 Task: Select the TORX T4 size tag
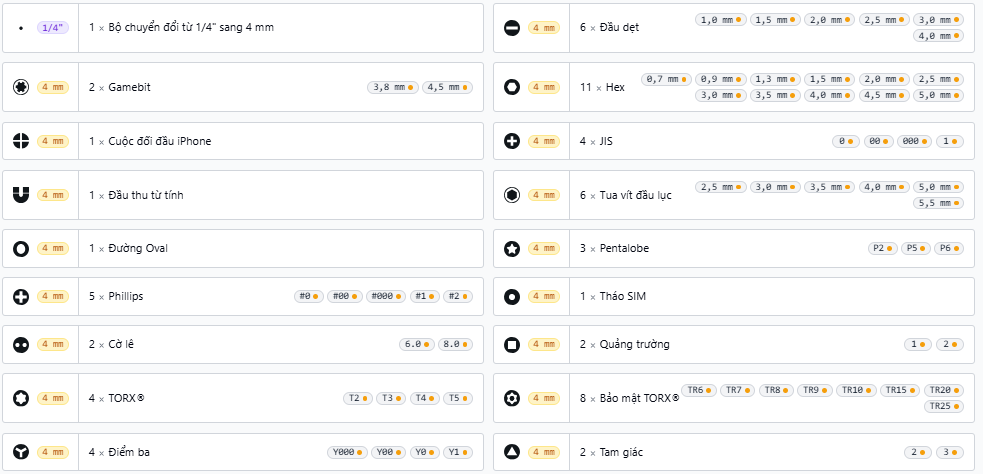425,398
